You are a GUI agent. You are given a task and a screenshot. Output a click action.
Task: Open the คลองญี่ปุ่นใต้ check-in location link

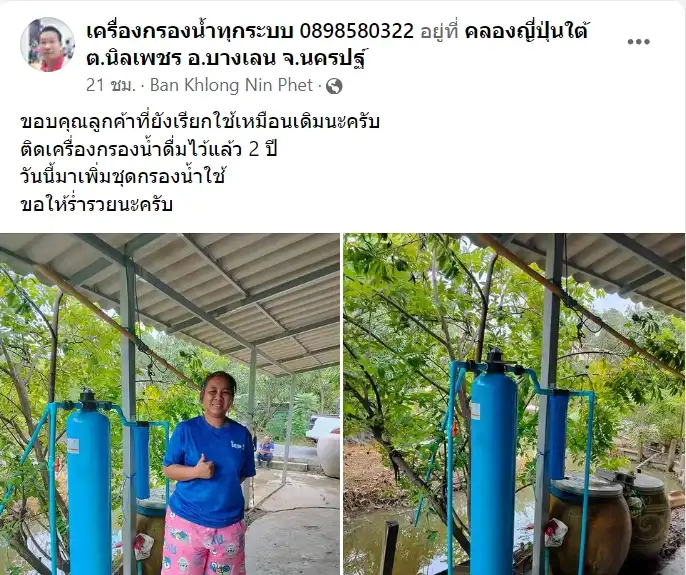click(526, 31)
